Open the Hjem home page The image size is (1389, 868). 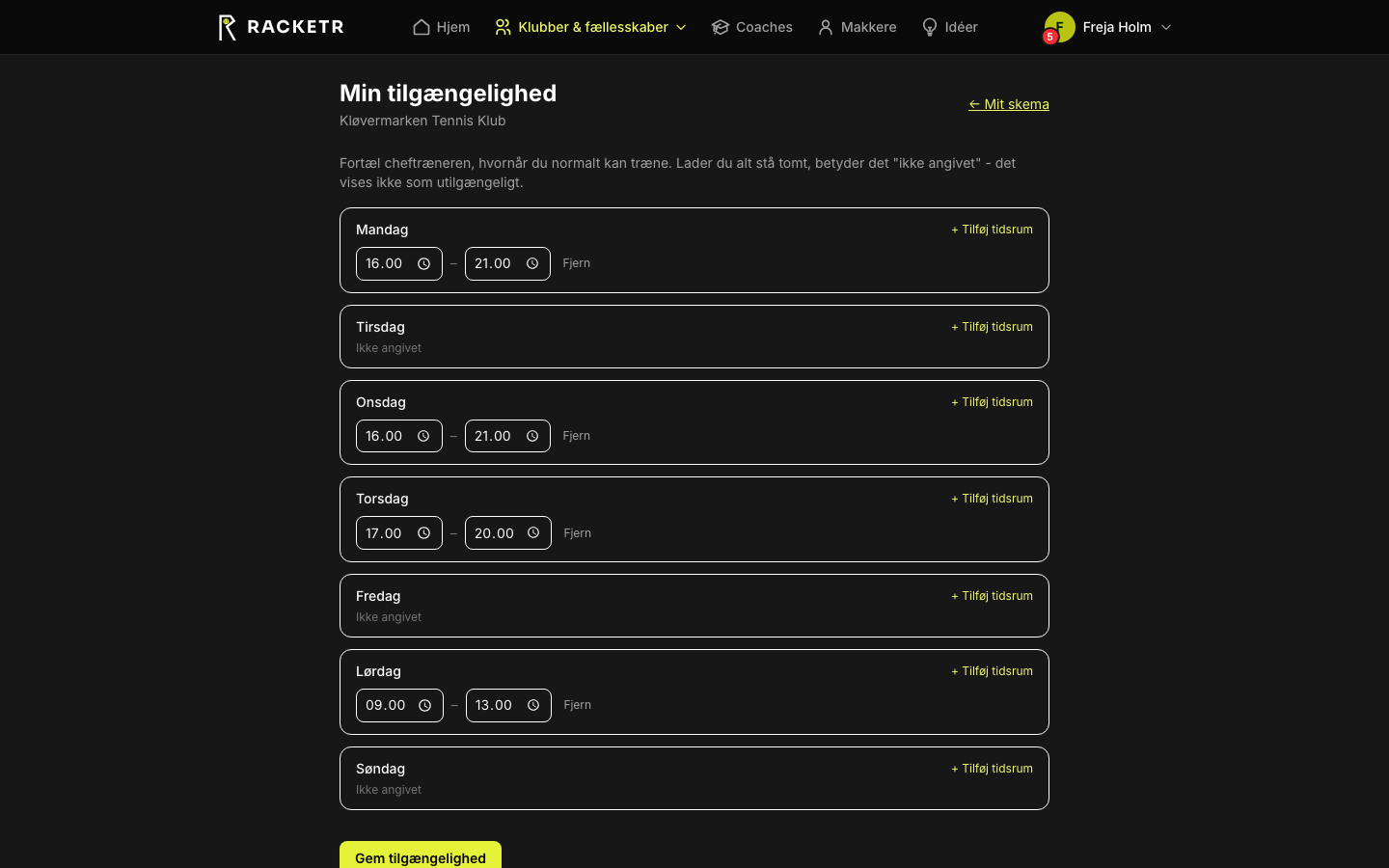[442, 27]
